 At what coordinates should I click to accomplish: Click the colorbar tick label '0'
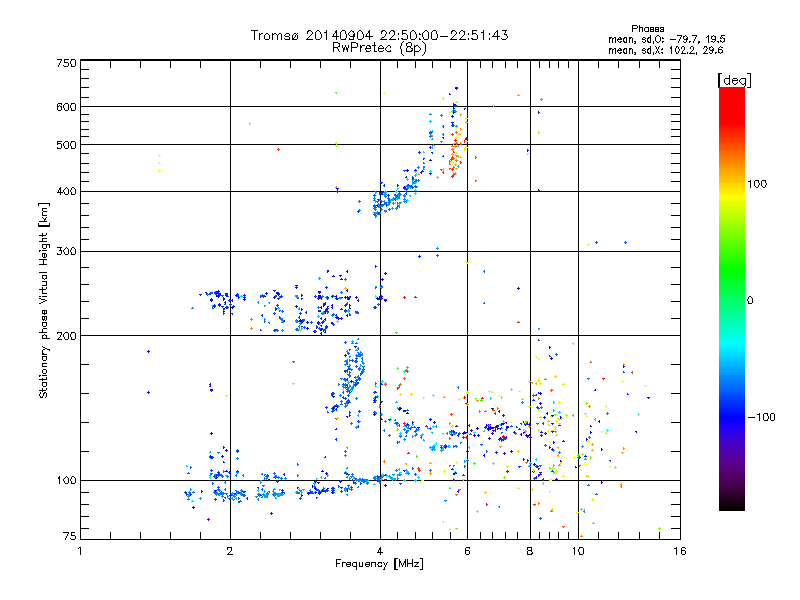tap(750, 301)
